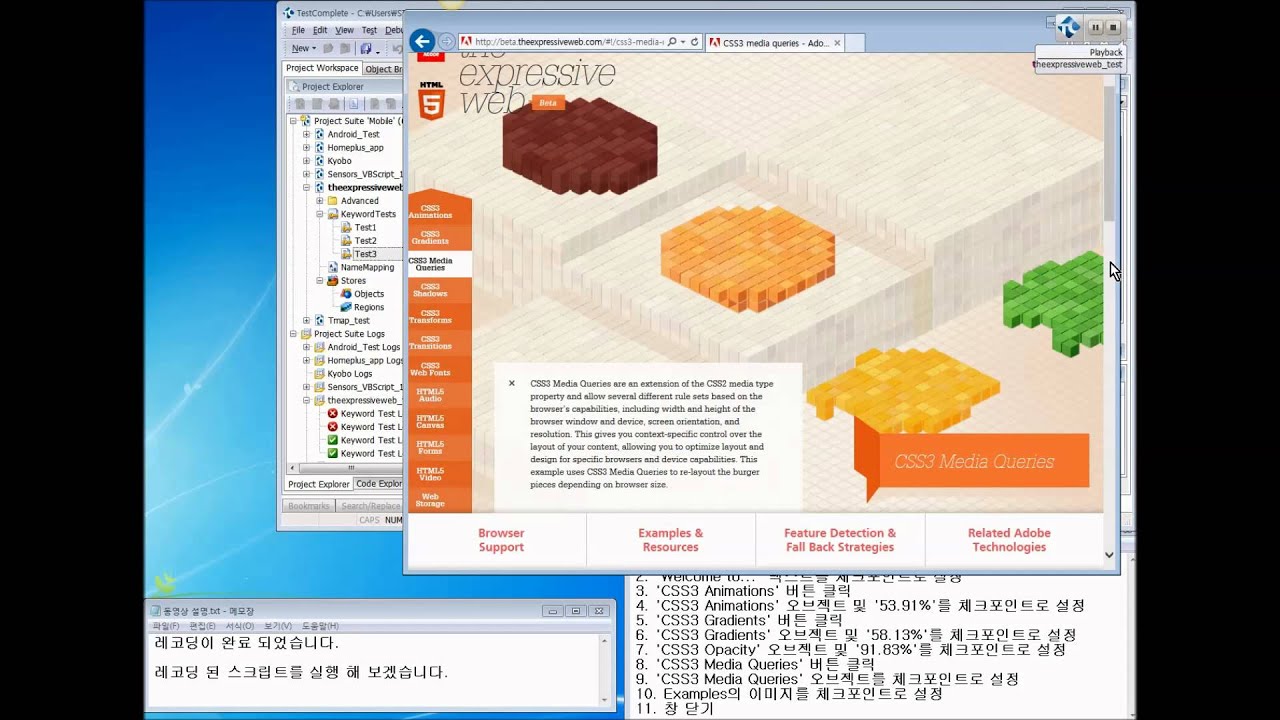The image size is (1280, 720).
Task: Close the CSS3 media queries browser tab
Action: pos(837,43)
